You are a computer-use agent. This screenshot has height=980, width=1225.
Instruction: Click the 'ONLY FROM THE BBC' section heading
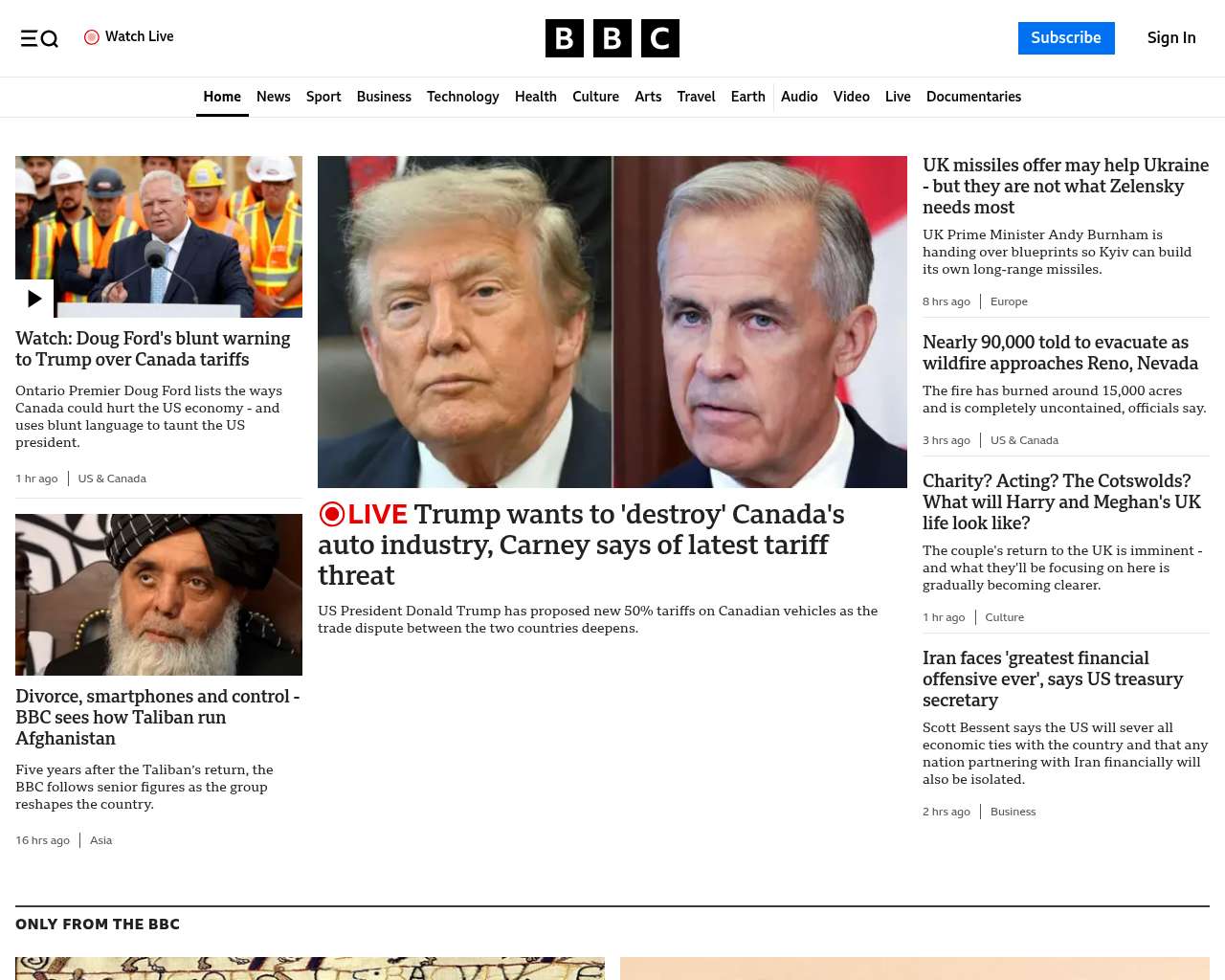(x=98, y=924)
